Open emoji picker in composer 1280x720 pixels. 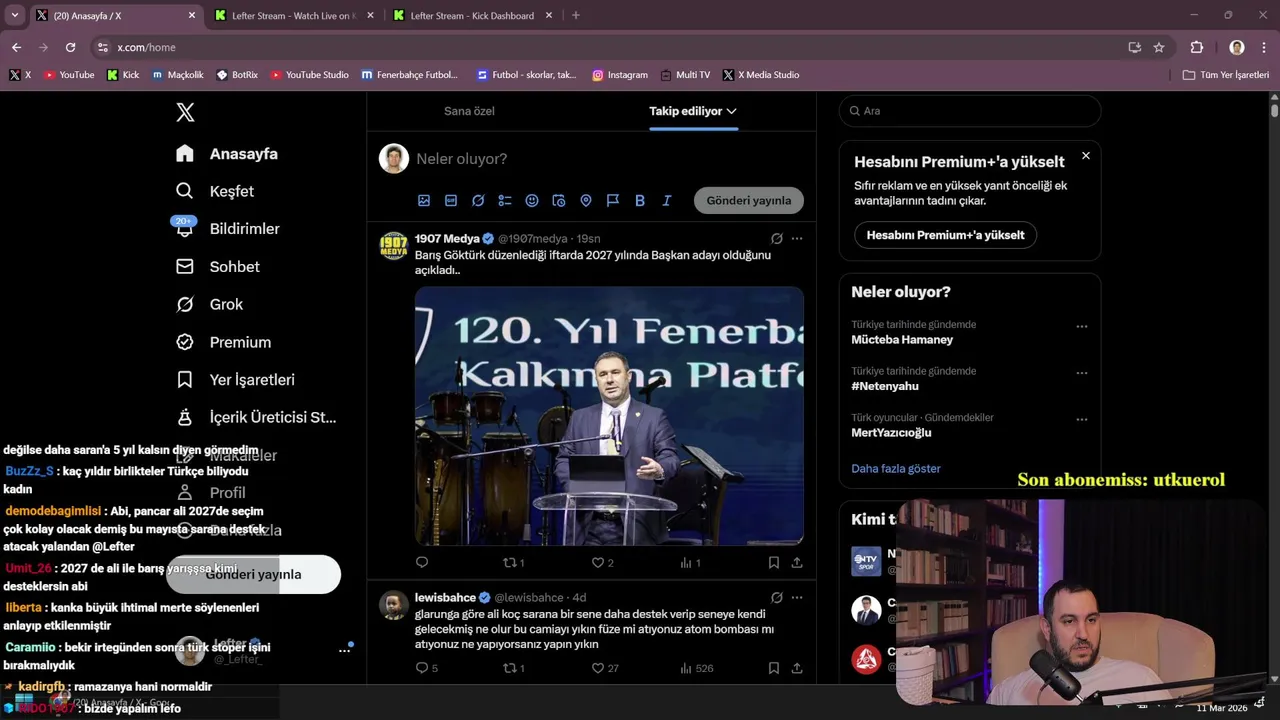tap(532, 201)
